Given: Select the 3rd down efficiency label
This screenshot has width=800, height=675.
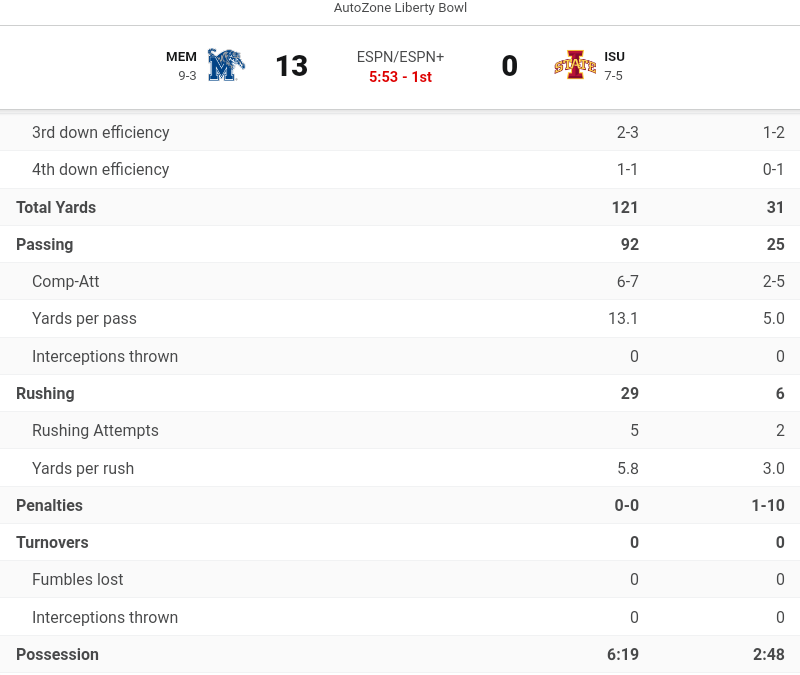Looking at the screenshot, I should click(100, 132).
